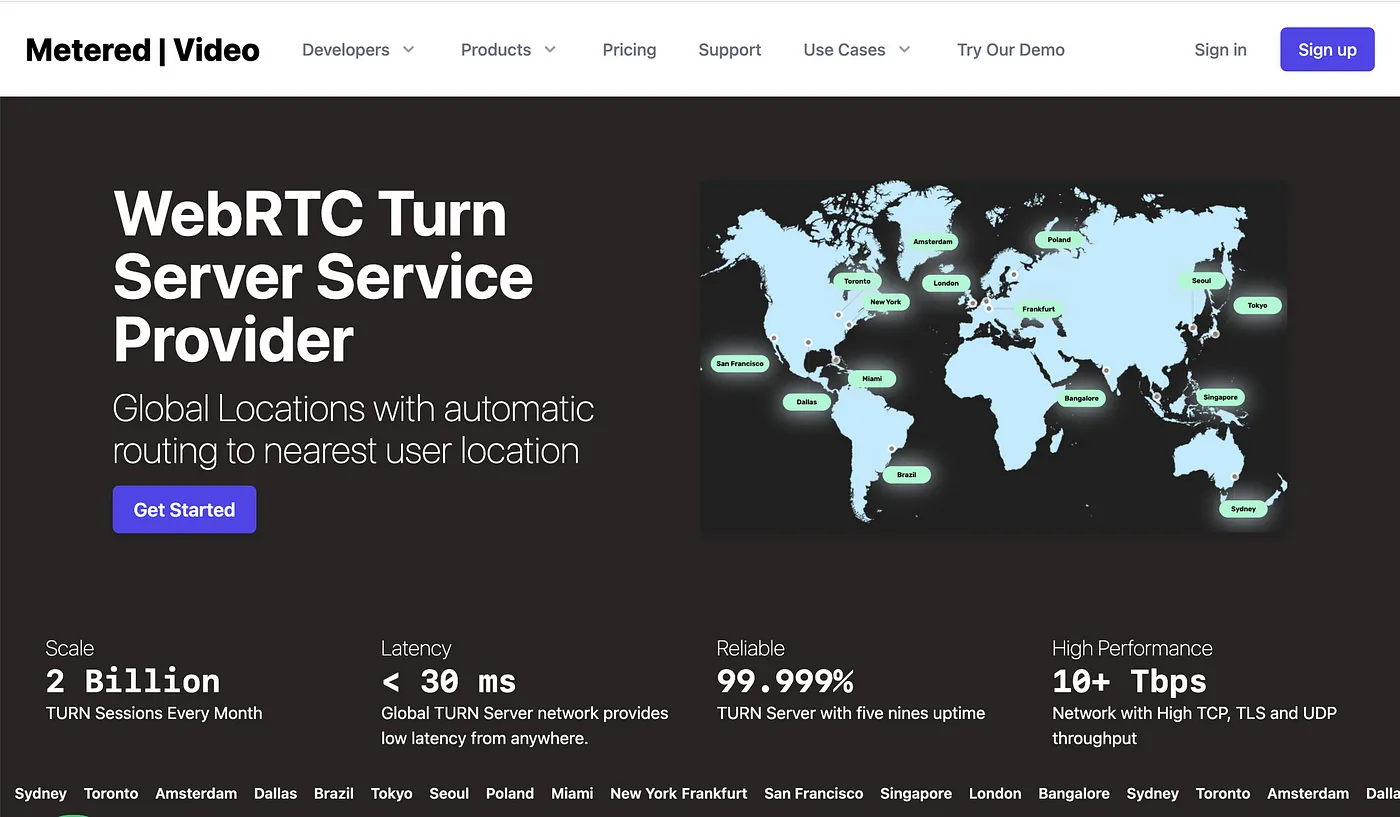
Task: Open the Try Our Demo link
Action: (x=1011, y=50)
